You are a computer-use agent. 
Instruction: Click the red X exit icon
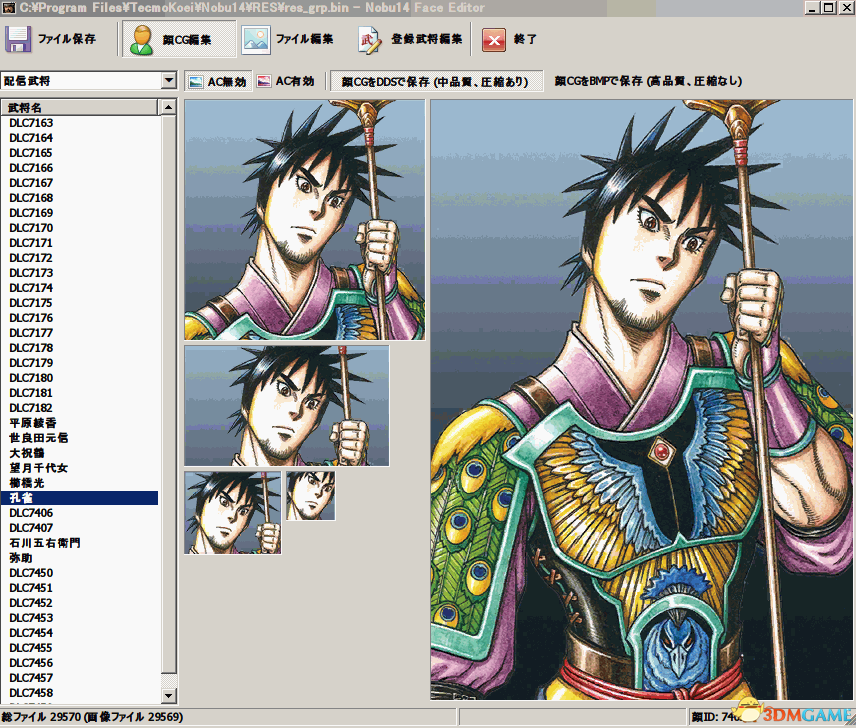(494, 40)
